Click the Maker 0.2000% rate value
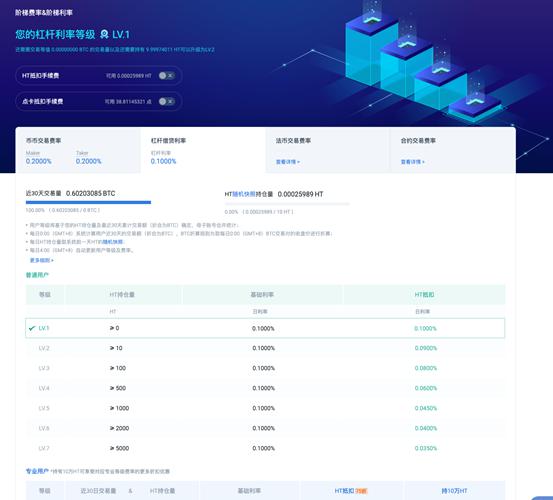The image size is (553, 500). 38,161
